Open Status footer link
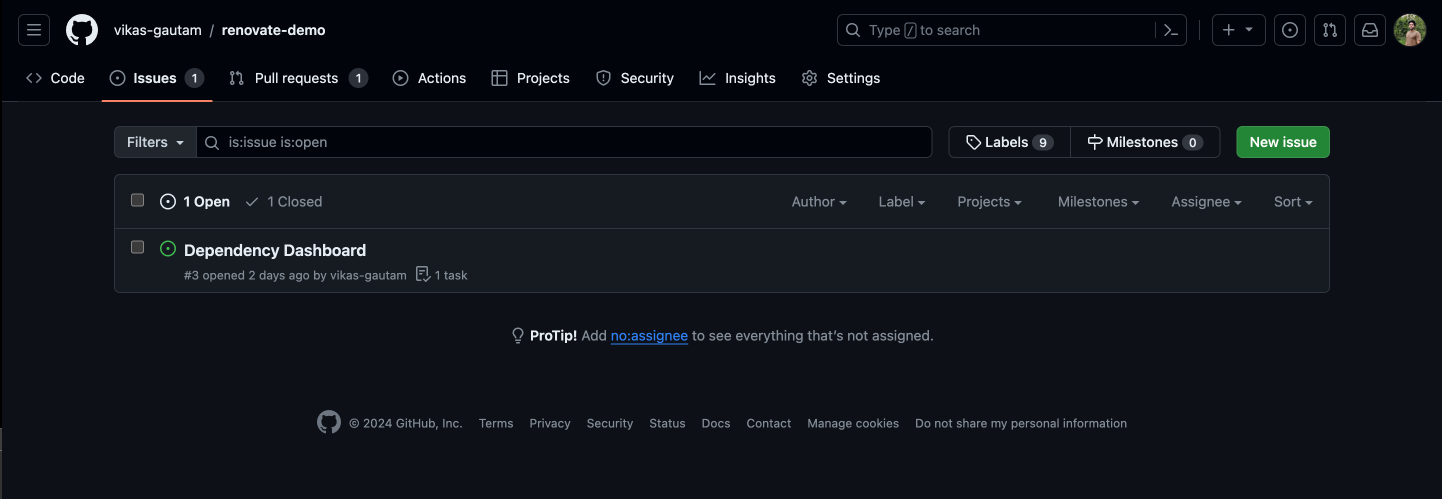 (667, 424)
